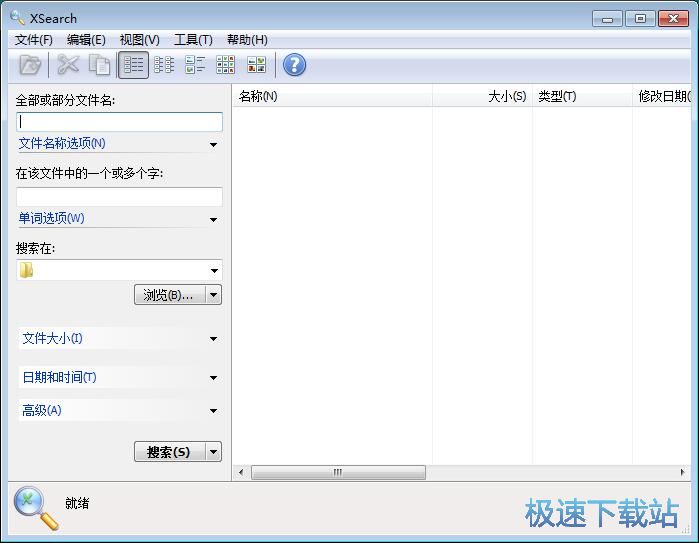Focus the 全部或部分文件名 input field

119,122
